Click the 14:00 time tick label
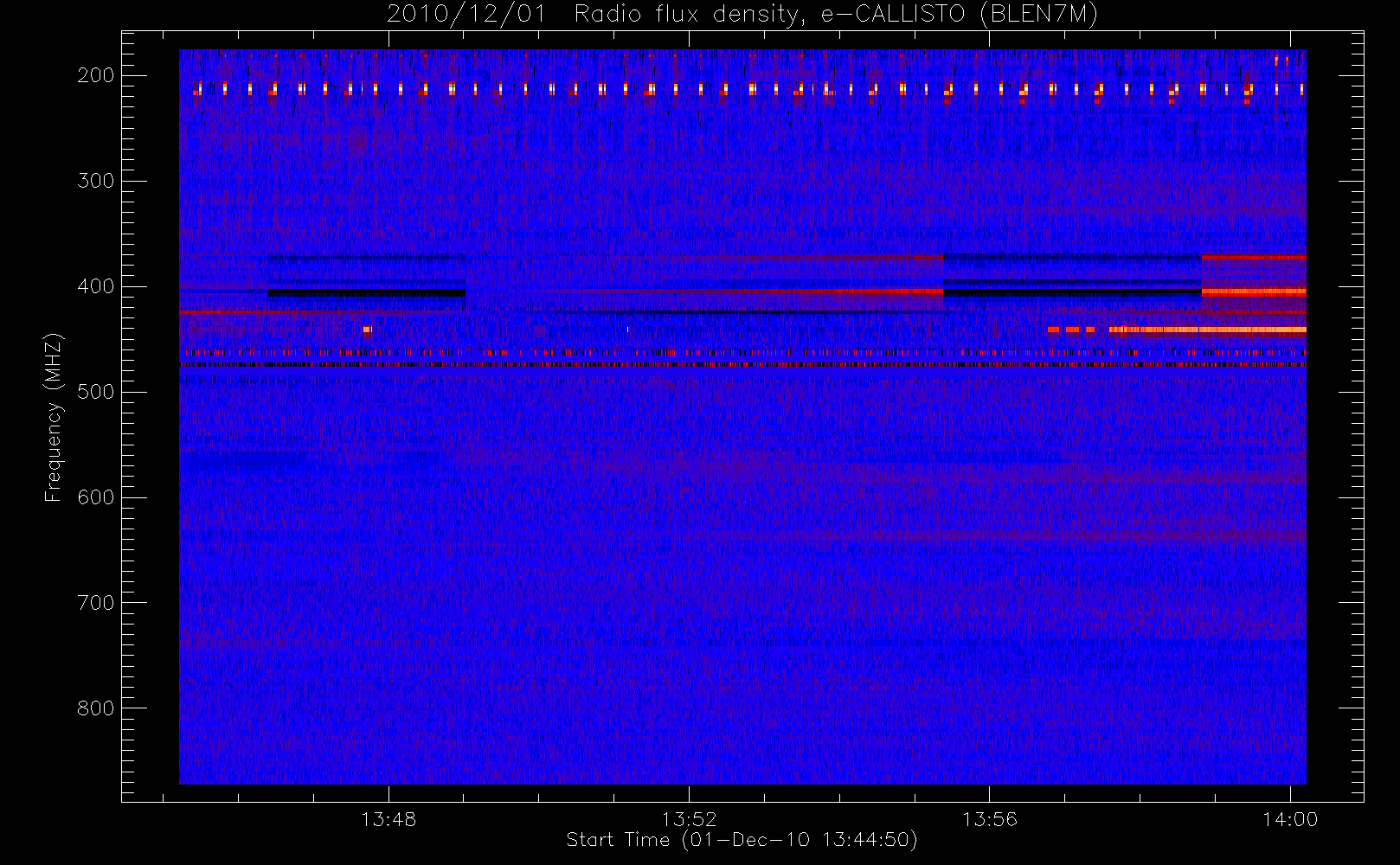Viewport: 1400px width, 865px height. click(x=1290, y=818)
